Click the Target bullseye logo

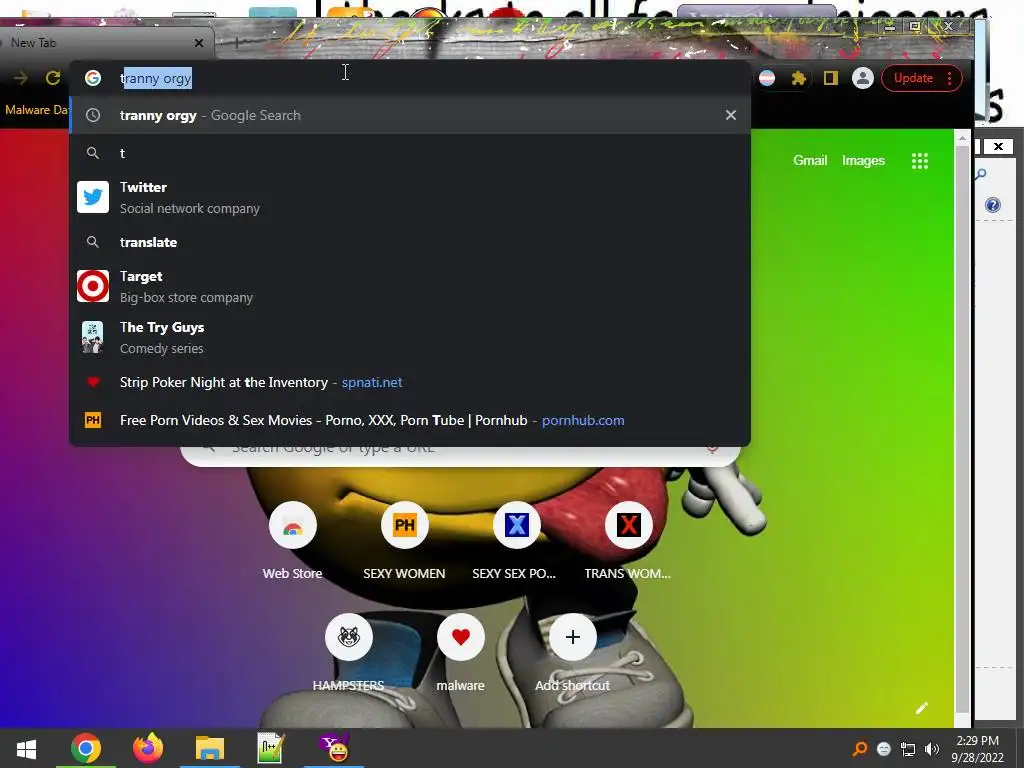point(93,286)
